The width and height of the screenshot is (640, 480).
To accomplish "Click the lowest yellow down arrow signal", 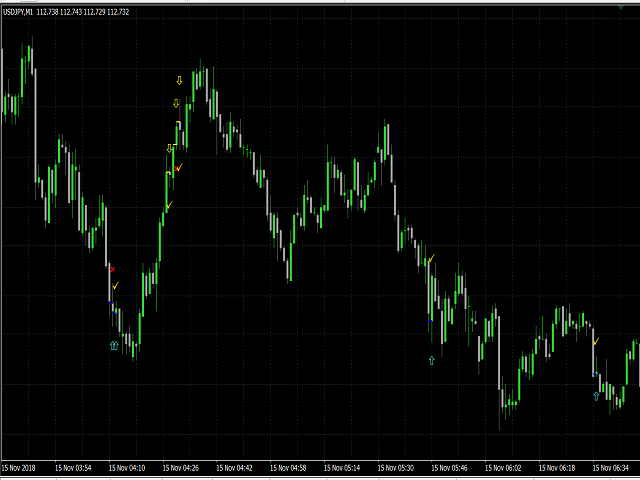I will 170,148.
